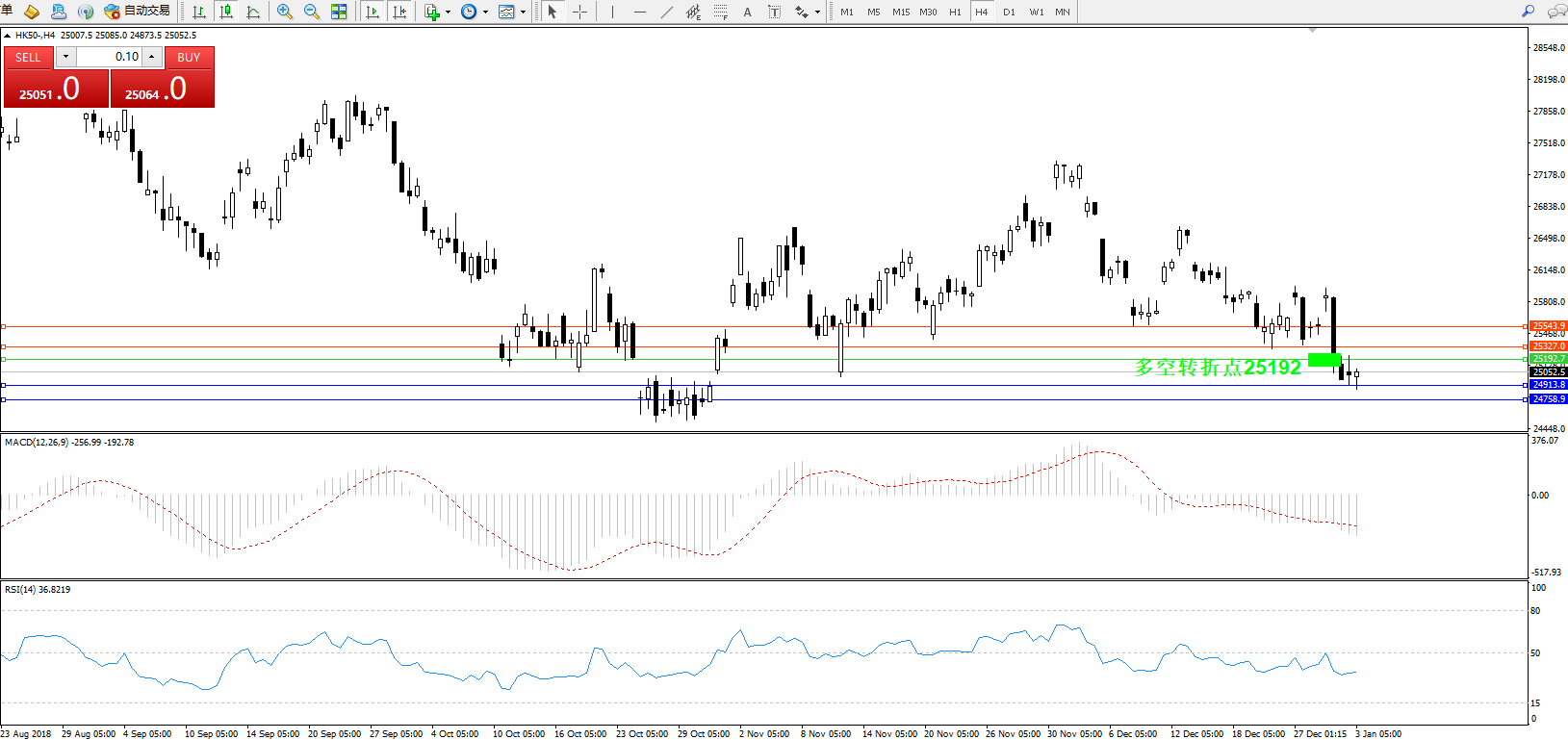Select the crosshair tool
The image size is (1568, 740).
coord(579,12)
